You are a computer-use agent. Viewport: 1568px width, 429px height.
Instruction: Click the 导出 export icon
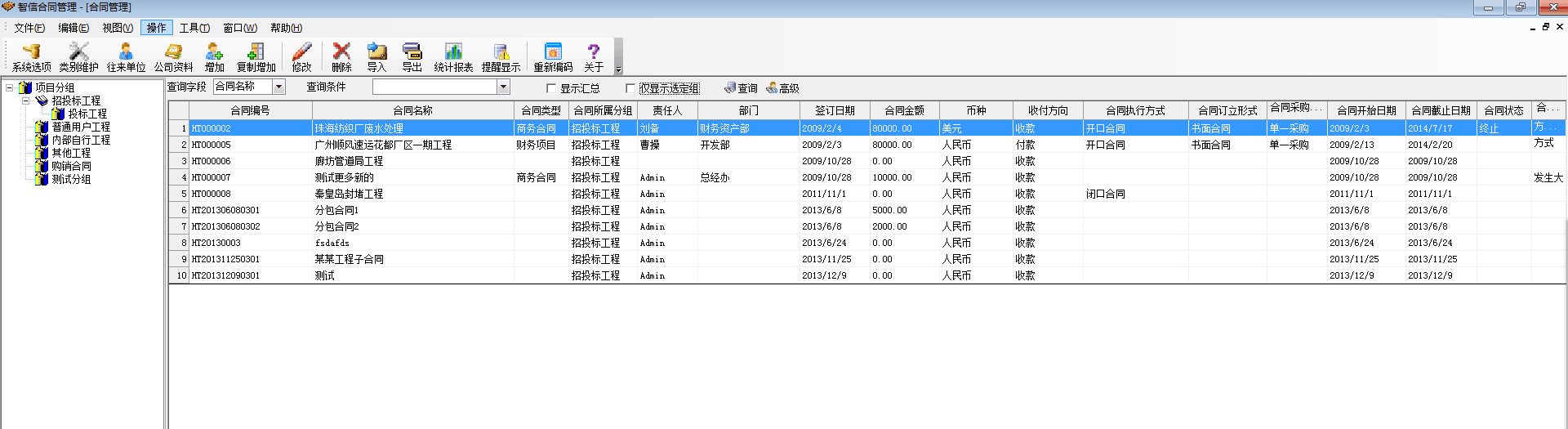tap(412, 56)
